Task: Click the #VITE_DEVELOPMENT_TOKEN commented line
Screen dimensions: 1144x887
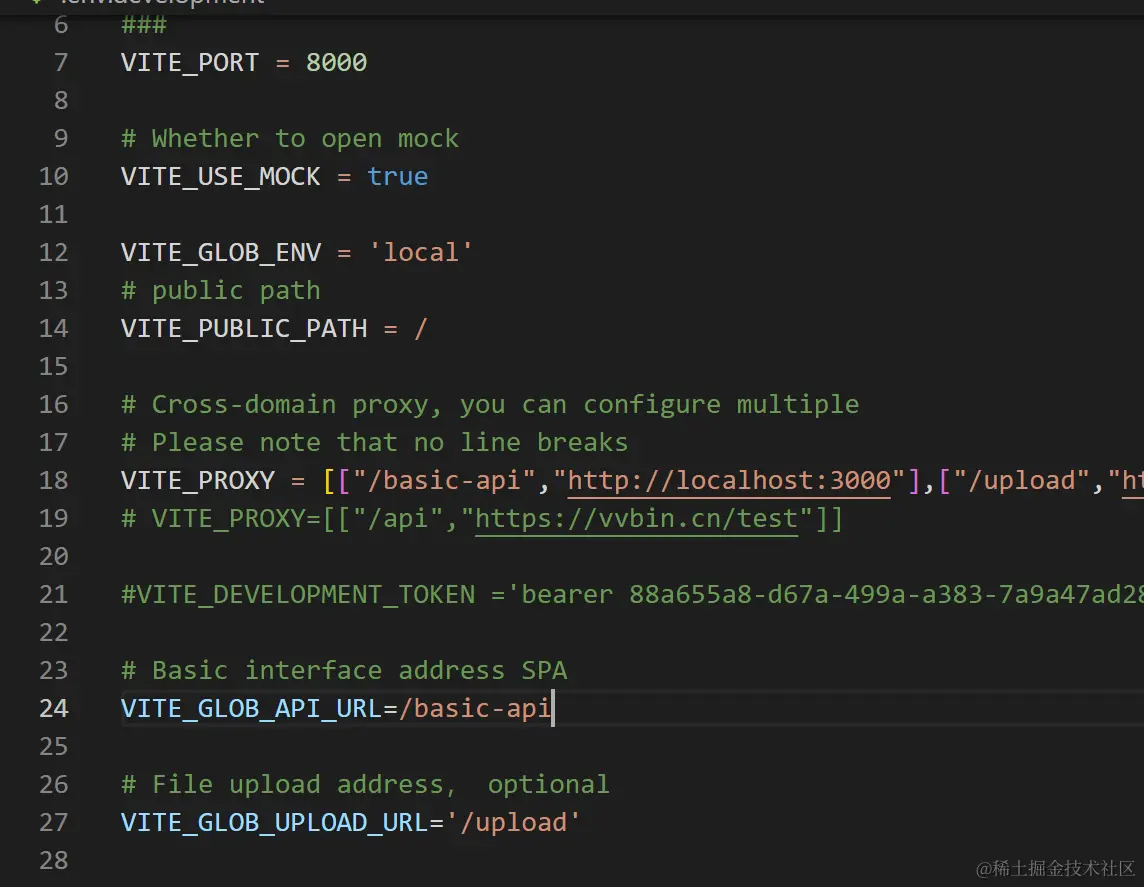Action: 632,594
